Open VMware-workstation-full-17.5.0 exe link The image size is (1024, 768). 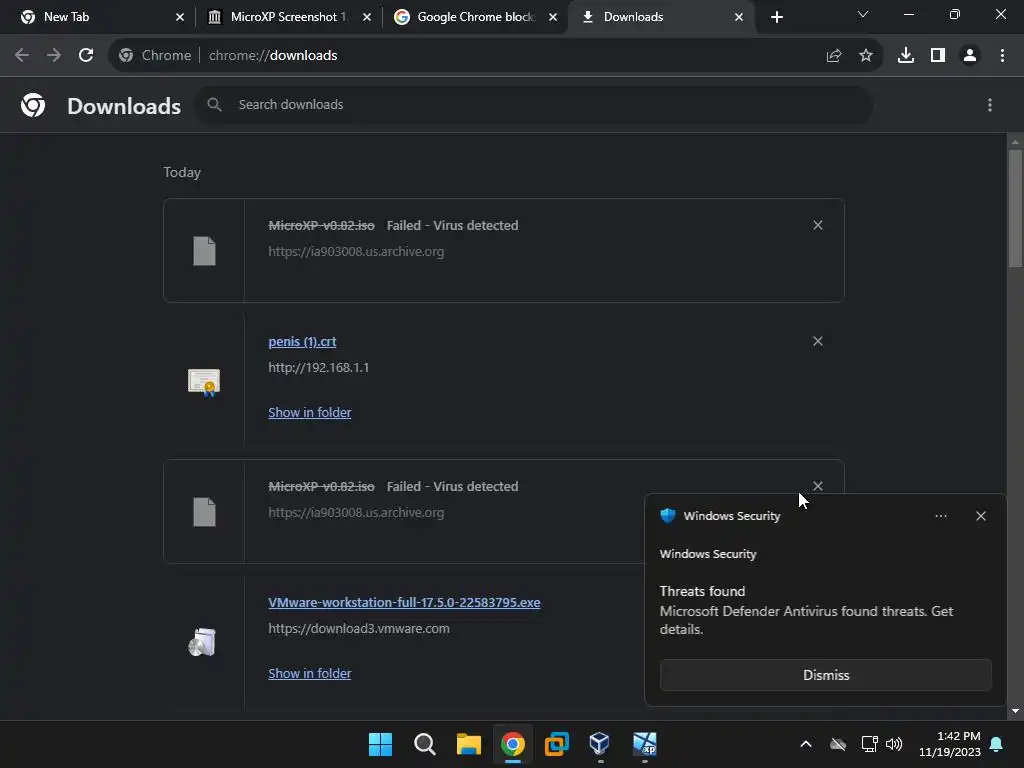pyautogui.click(x=404, y=603)
